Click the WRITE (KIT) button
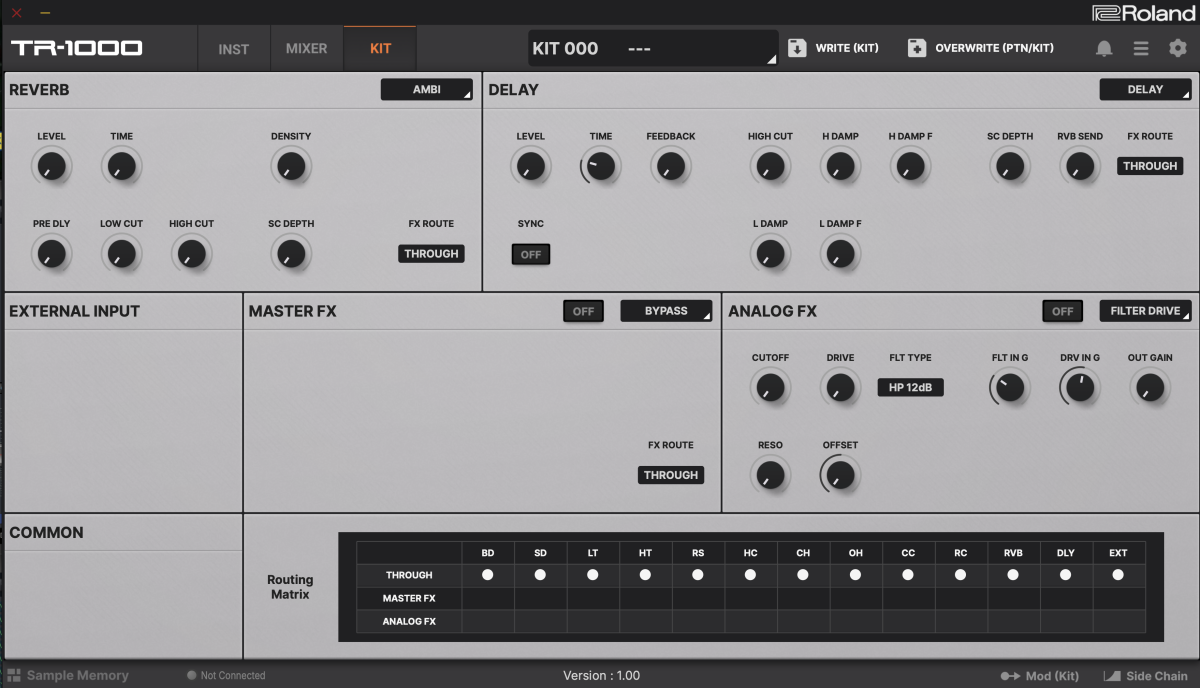 (x=833, y=48)
